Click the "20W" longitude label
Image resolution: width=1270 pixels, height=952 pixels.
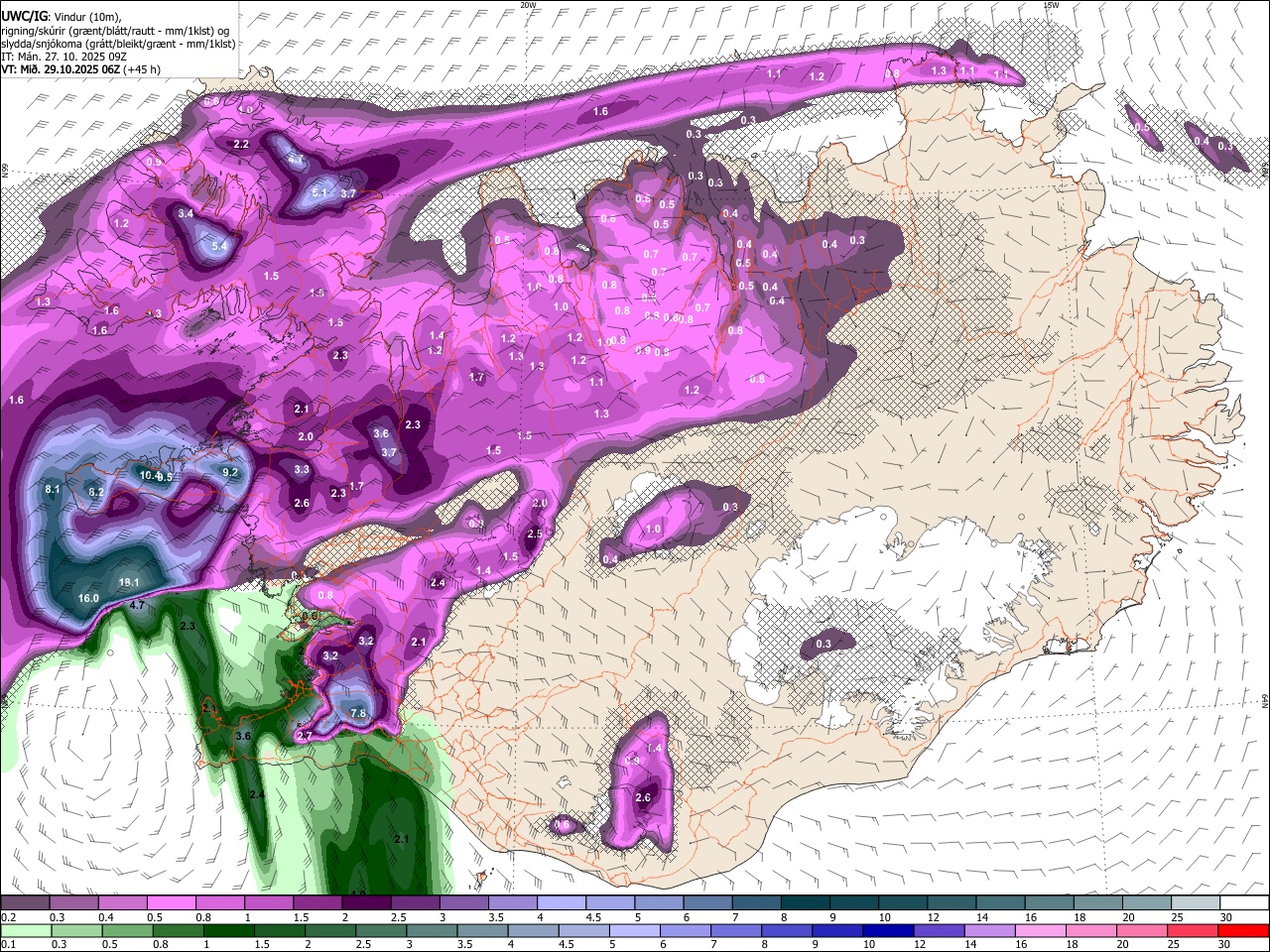pos(528,5)
